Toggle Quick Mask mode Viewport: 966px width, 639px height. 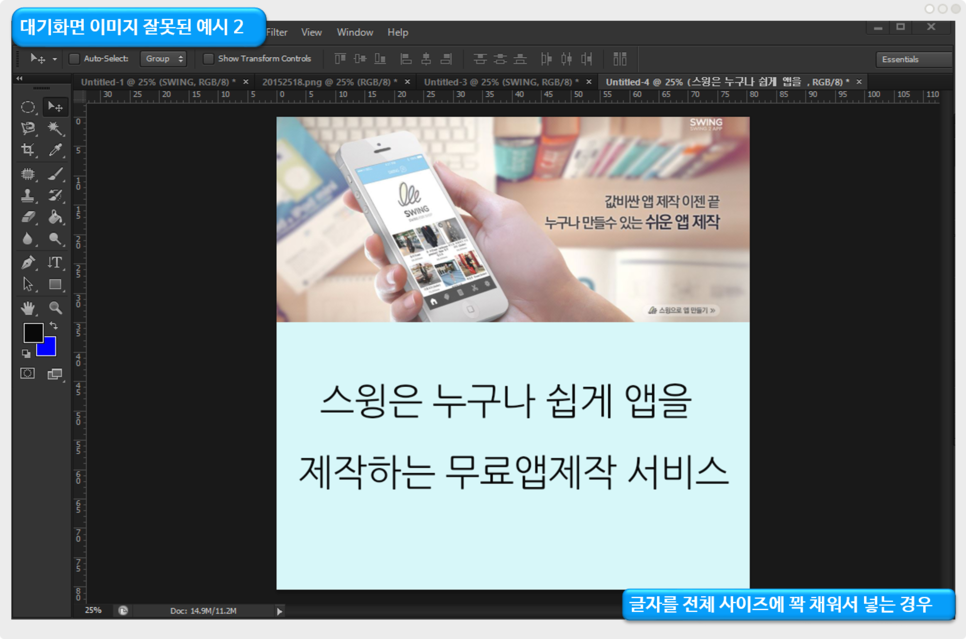click(x=28, y=374)
